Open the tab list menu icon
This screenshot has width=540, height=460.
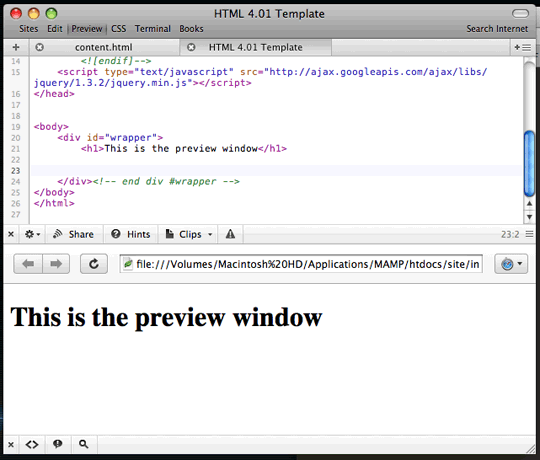coord(523,47)
